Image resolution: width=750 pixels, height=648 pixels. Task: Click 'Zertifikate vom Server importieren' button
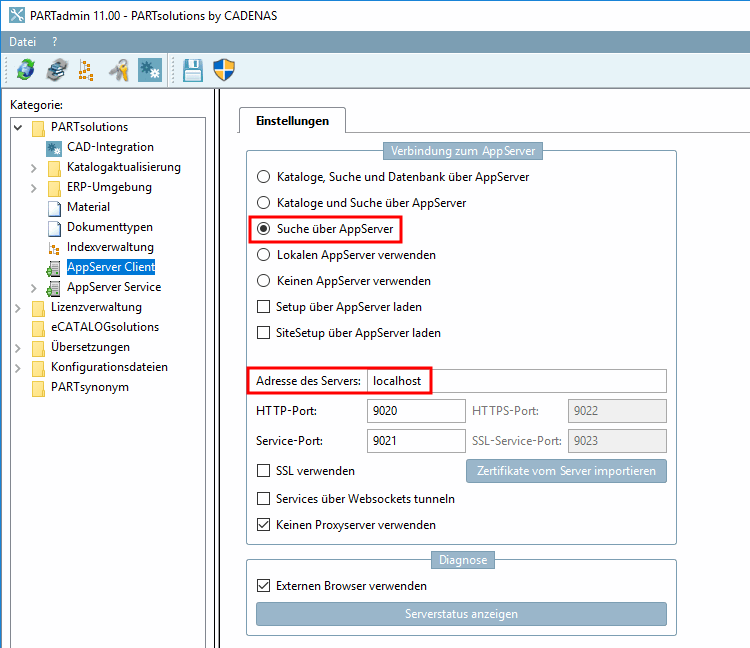click(x=566, y=471)
